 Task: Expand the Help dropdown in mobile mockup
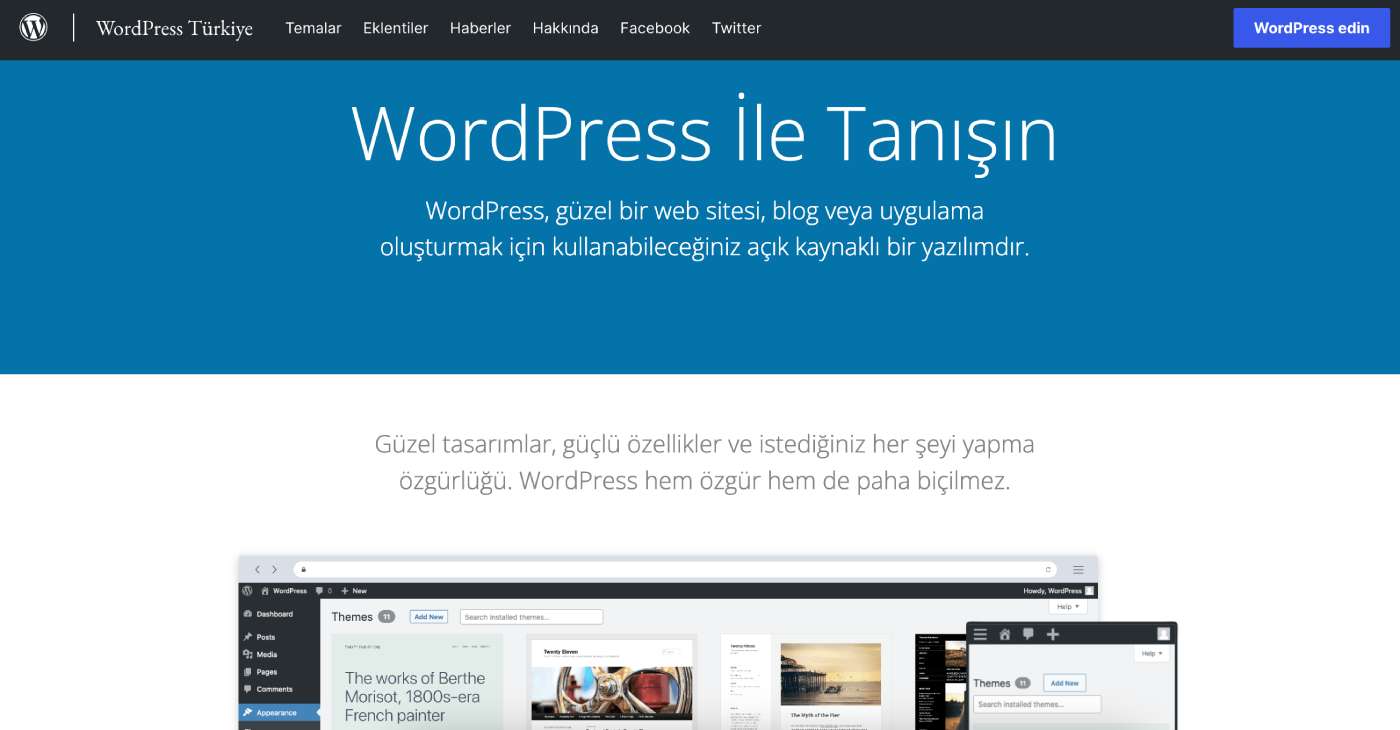pos(1152,653)
